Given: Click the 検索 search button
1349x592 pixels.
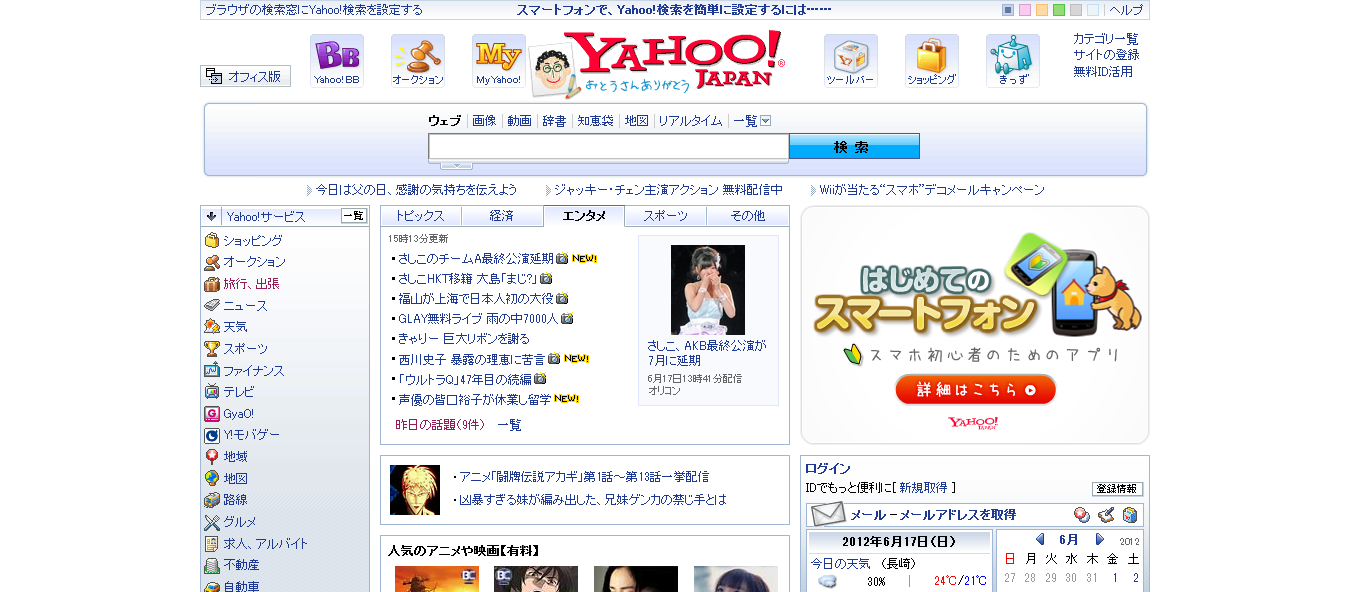Looking at the screenshot, I should pos(854,147).
